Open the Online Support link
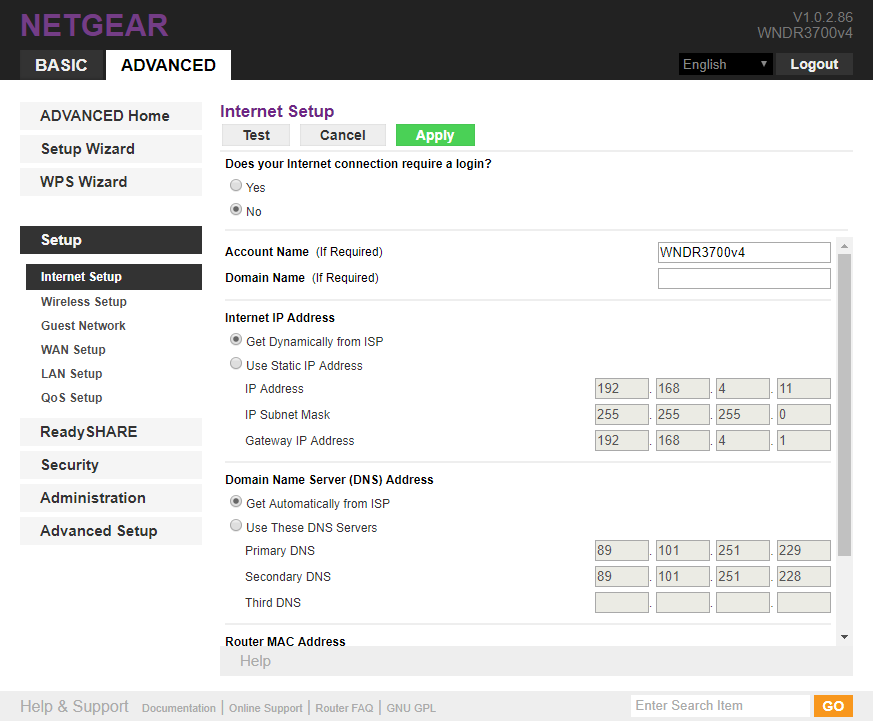Viewport: 873px width, 721px height. (266, 708)
